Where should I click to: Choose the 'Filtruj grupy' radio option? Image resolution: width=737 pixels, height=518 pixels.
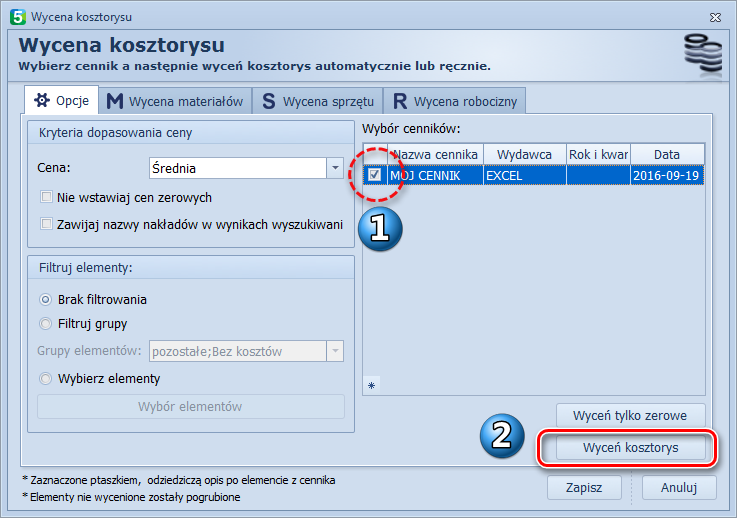tap(46, 323)
